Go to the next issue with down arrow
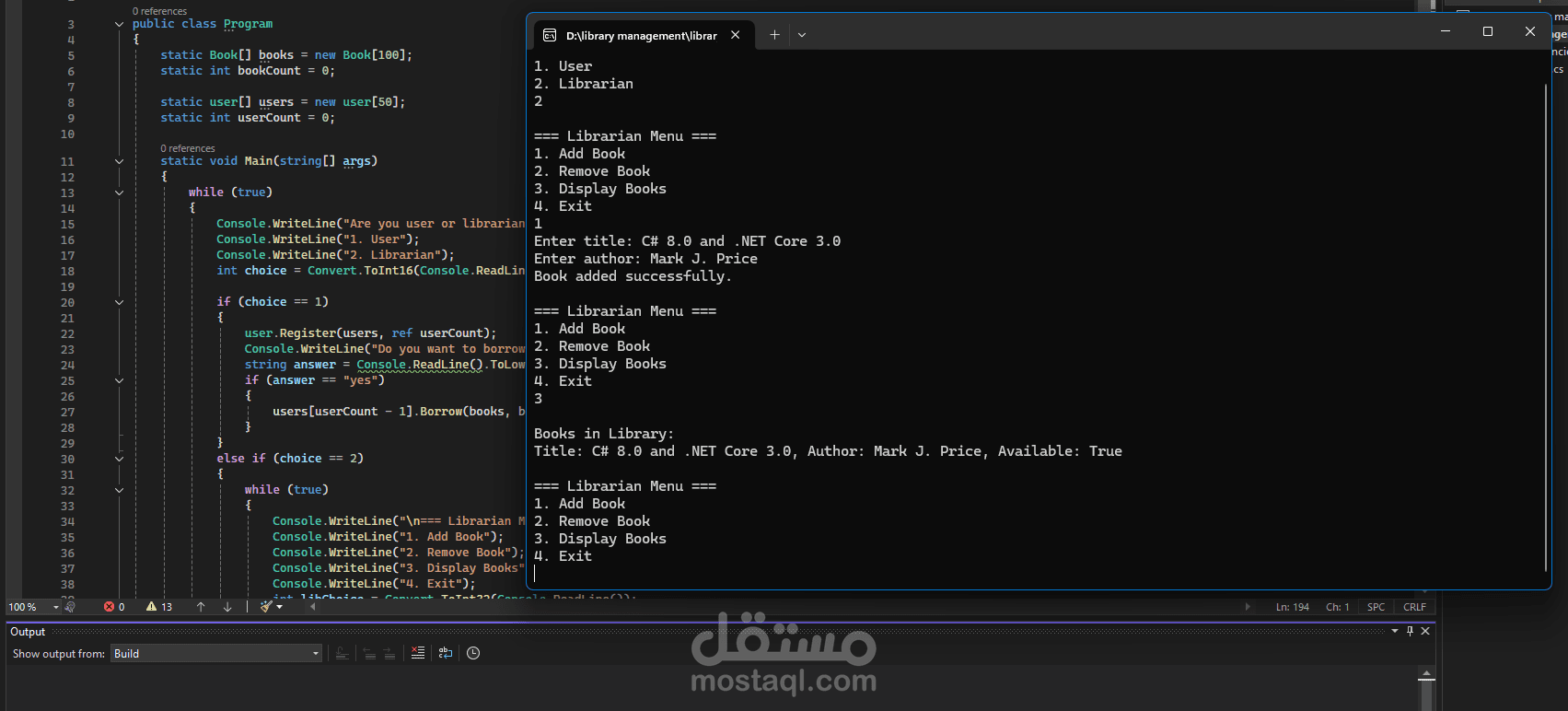 (227, 607)
